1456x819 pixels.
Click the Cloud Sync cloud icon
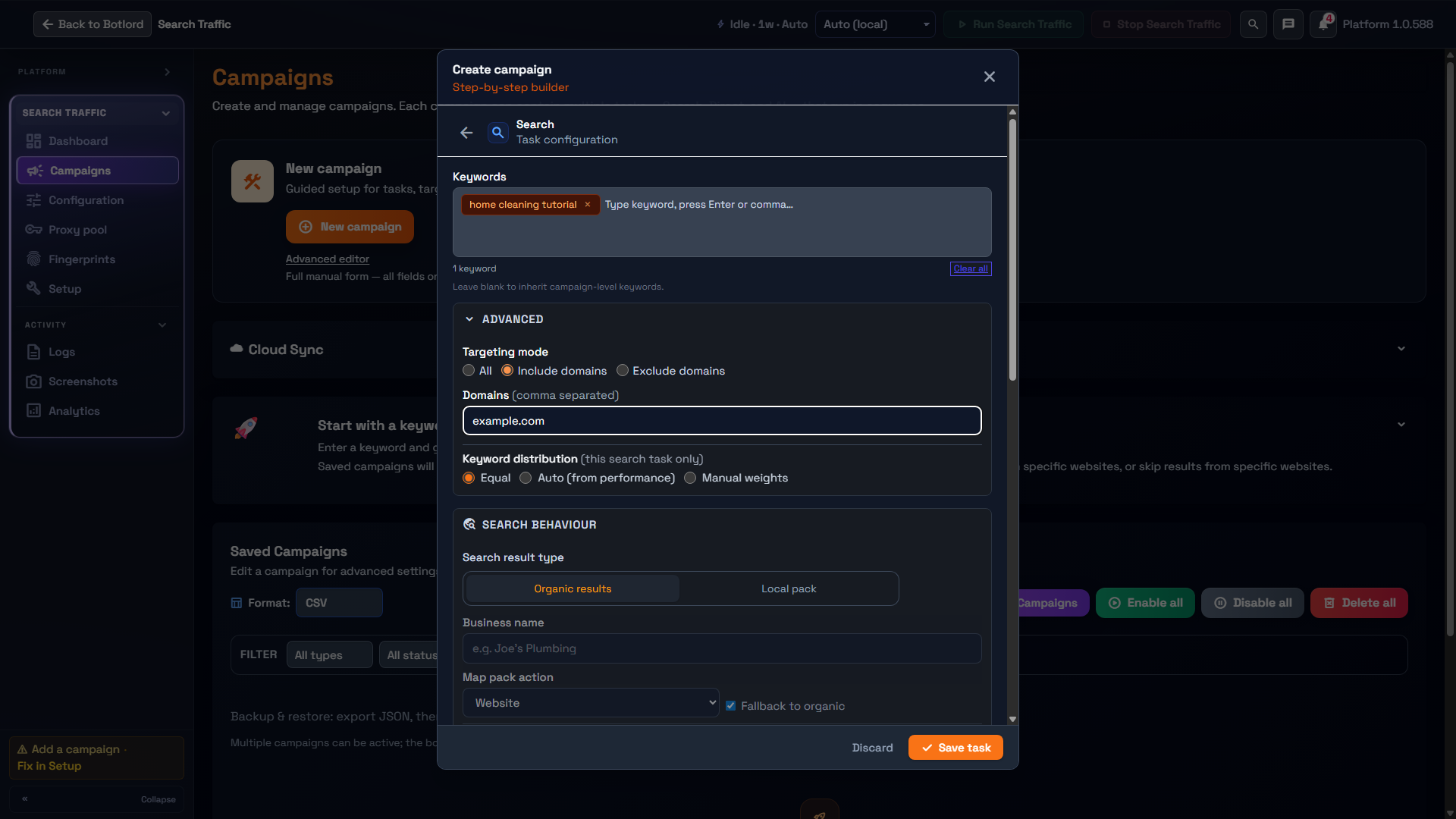click(x=237, y=349)
